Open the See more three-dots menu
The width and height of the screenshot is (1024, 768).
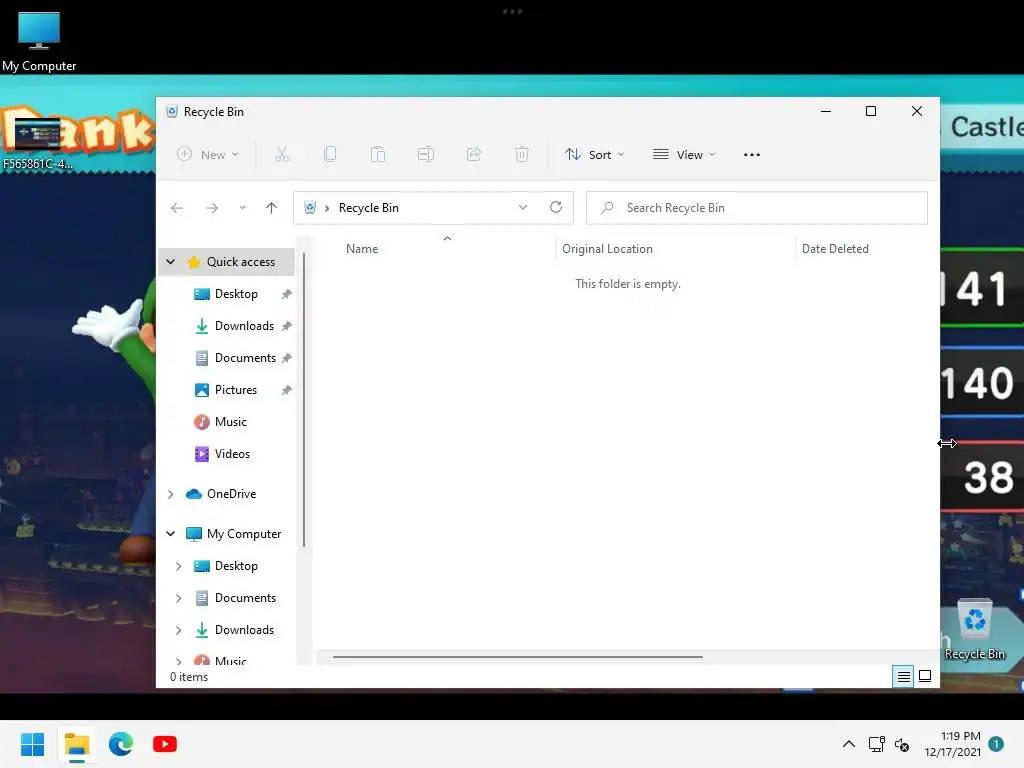click(x=752, y=155)
